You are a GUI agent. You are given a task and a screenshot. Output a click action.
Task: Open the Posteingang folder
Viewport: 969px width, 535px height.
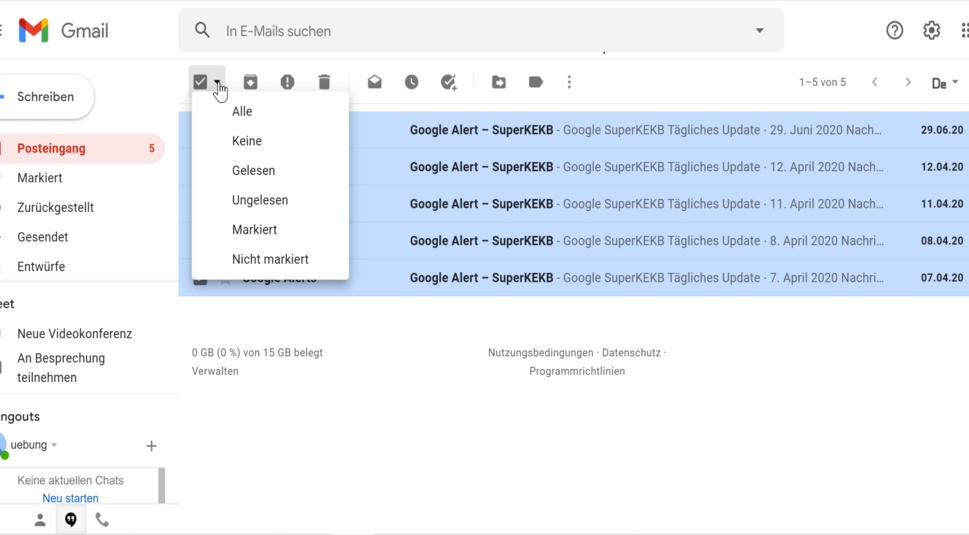pyautogui.click(x=82, y=148)
